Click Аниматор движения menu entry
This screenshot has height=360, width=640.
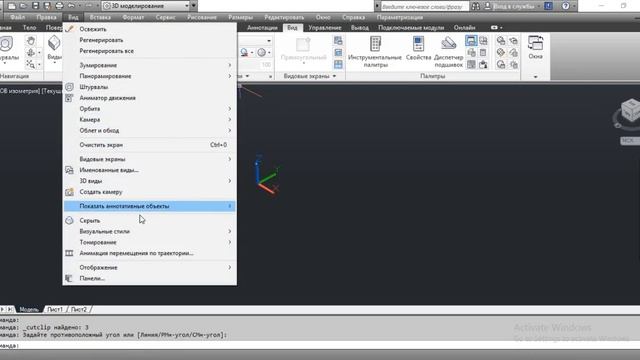[x=150, y=98]
